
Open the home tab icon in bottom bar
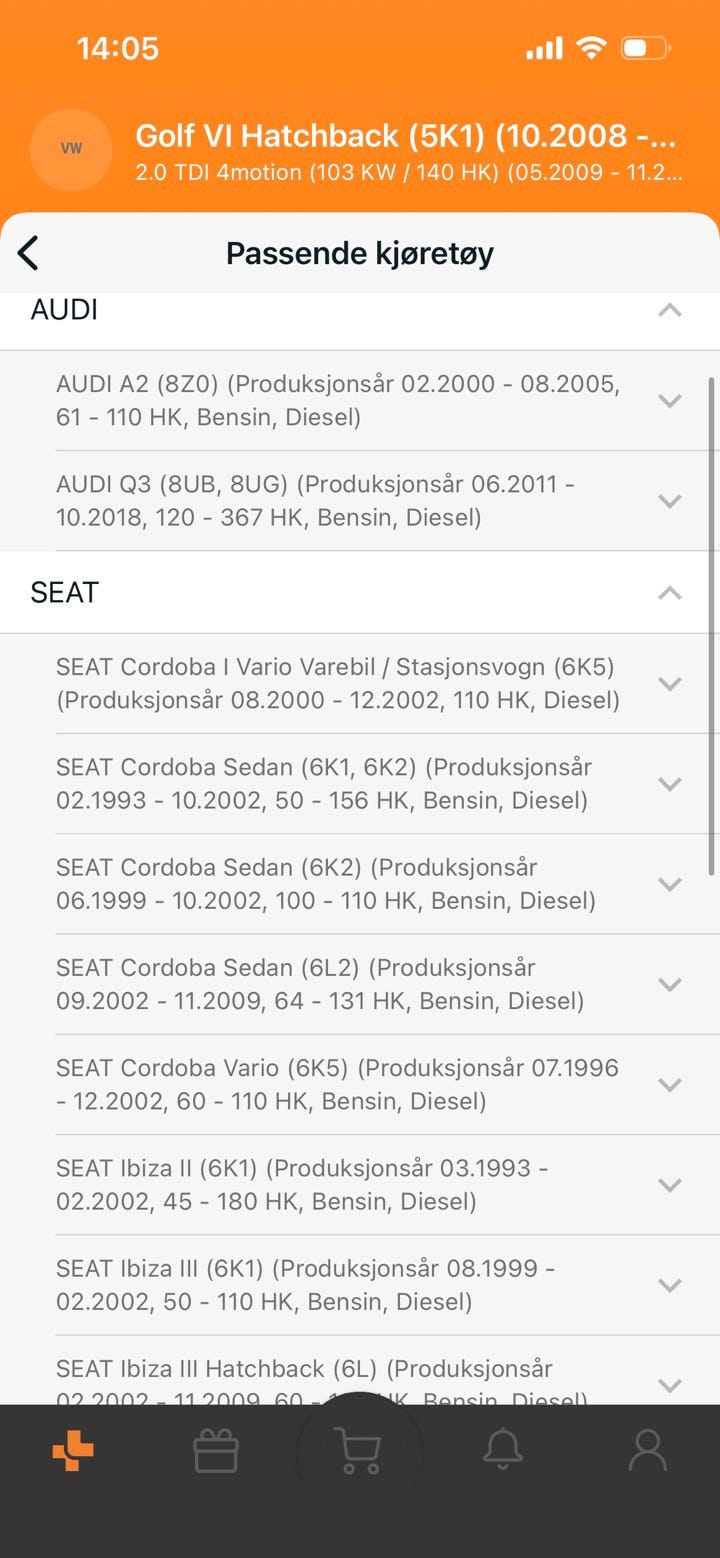(x=73, y=1450)
